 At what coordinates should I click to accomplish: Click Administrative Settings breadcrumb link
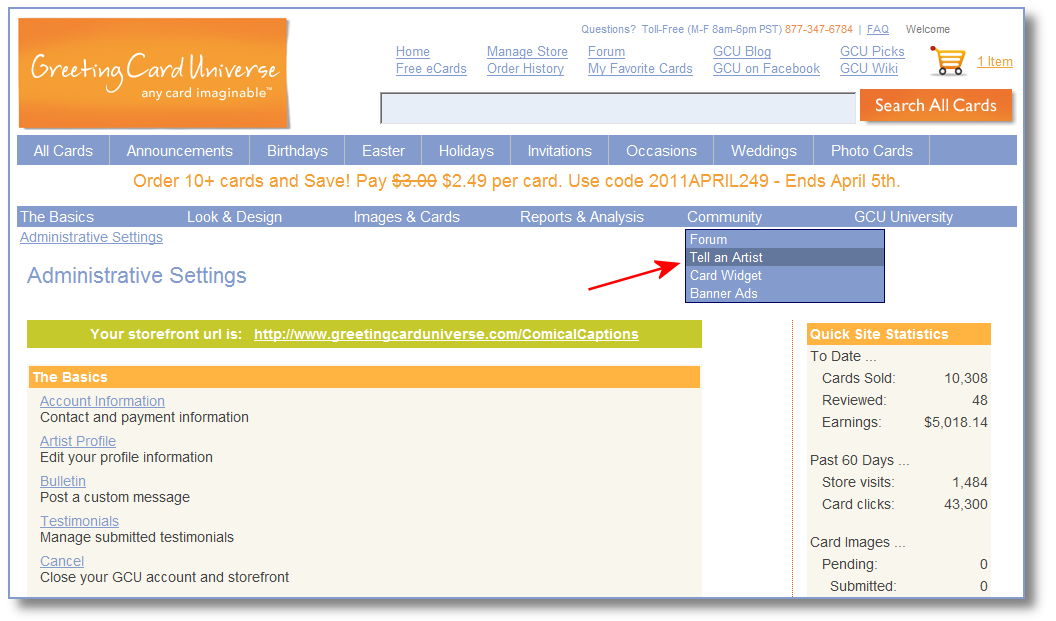click(x=92, y=237)
